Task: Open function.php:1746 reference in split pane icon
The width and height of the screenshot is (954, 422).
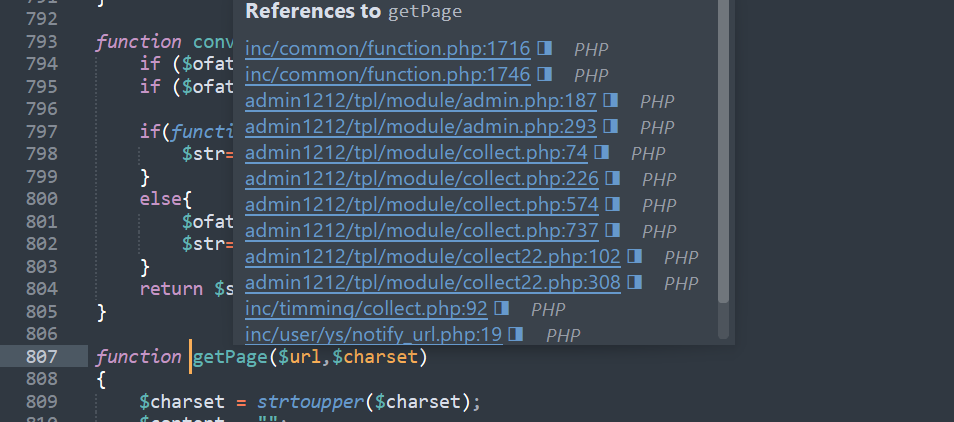Action: [545, 74]
